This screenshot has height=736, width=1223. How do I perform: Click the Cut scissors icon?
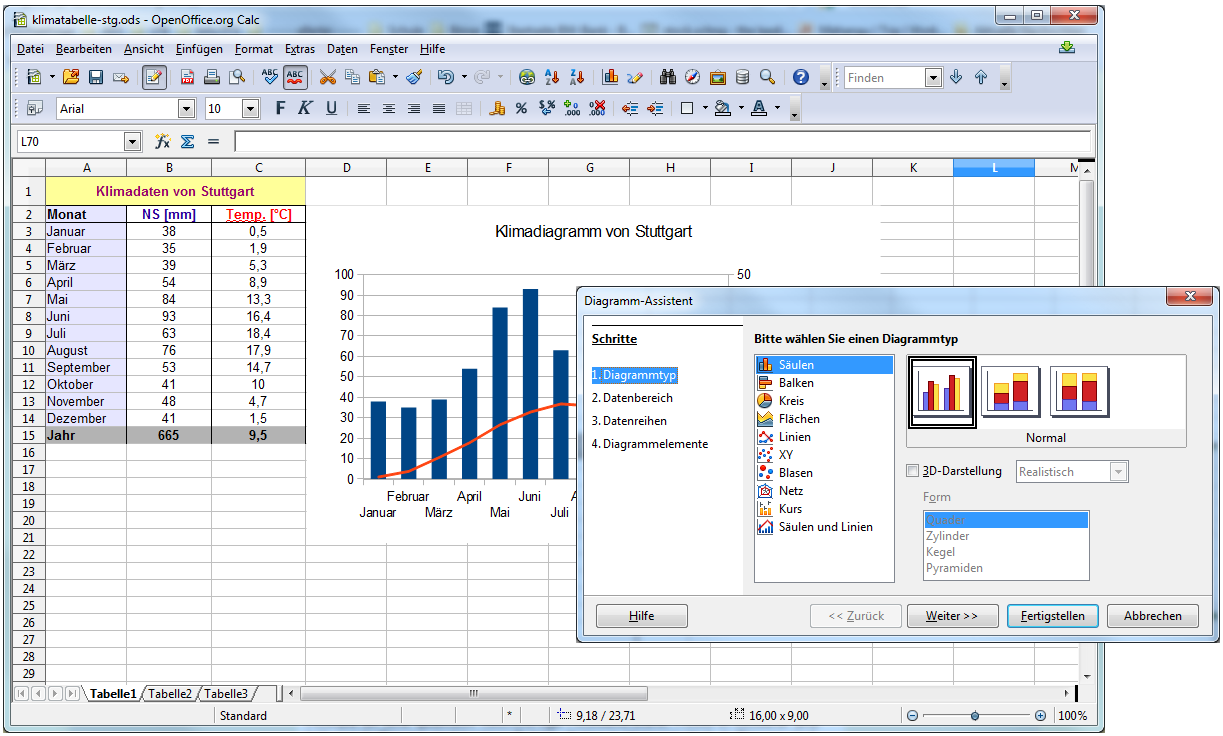pos(327,77)
